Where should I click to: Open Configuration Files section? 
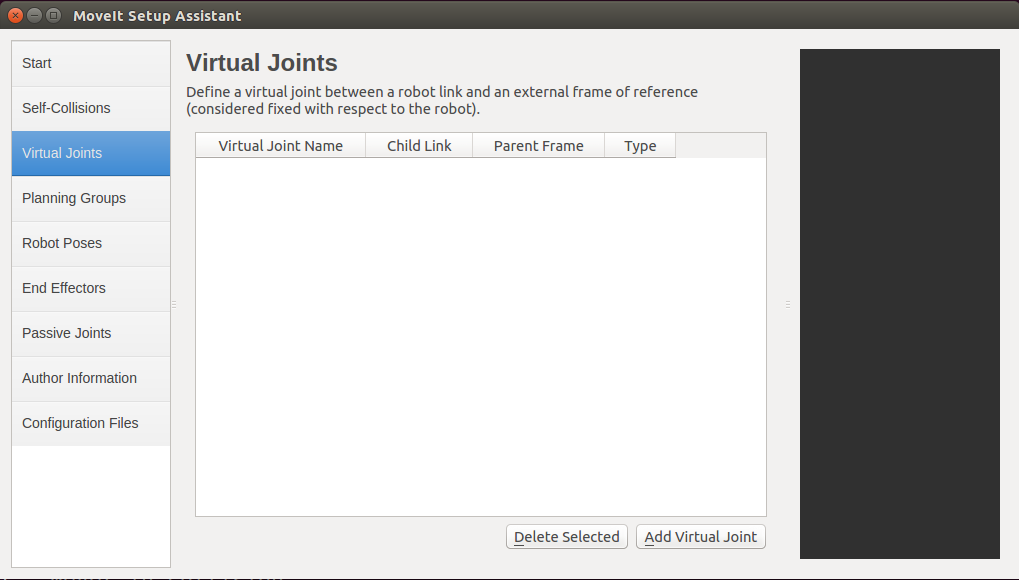(91, 423)
